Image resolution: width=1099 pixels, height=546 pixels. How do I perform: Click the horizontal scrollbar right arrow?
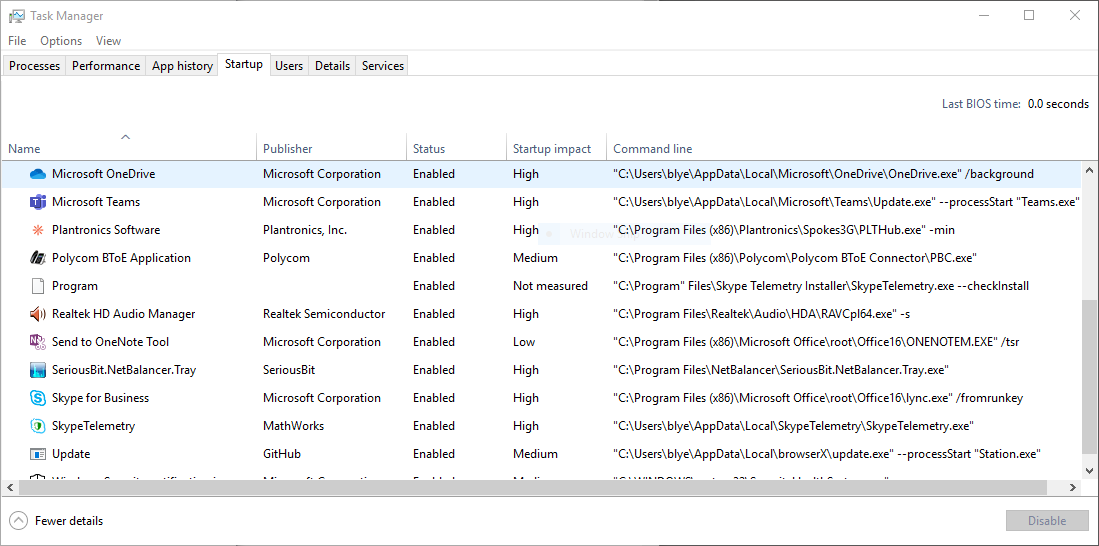pyautogui.click(x=1073, y=487)
